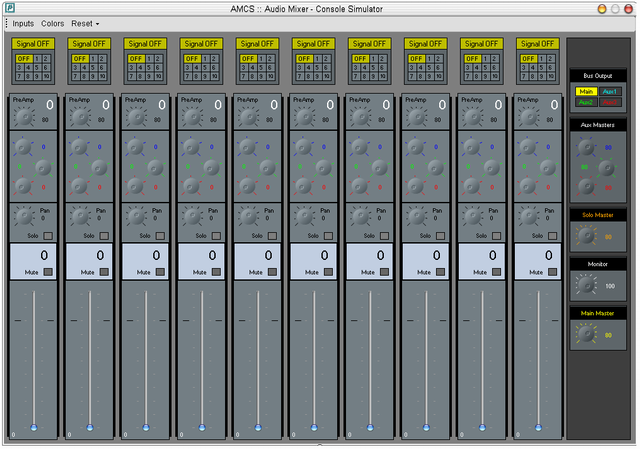Select input 10 in tenth channel's input grid
Image resolution: width=640 pixels, height=449 pixels.
(551, 76)
